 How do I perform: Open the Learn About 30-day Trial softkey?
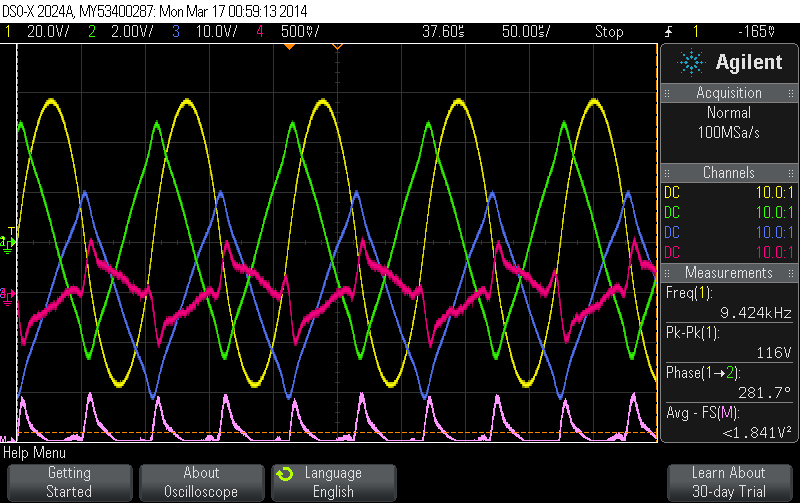(729, 482)
